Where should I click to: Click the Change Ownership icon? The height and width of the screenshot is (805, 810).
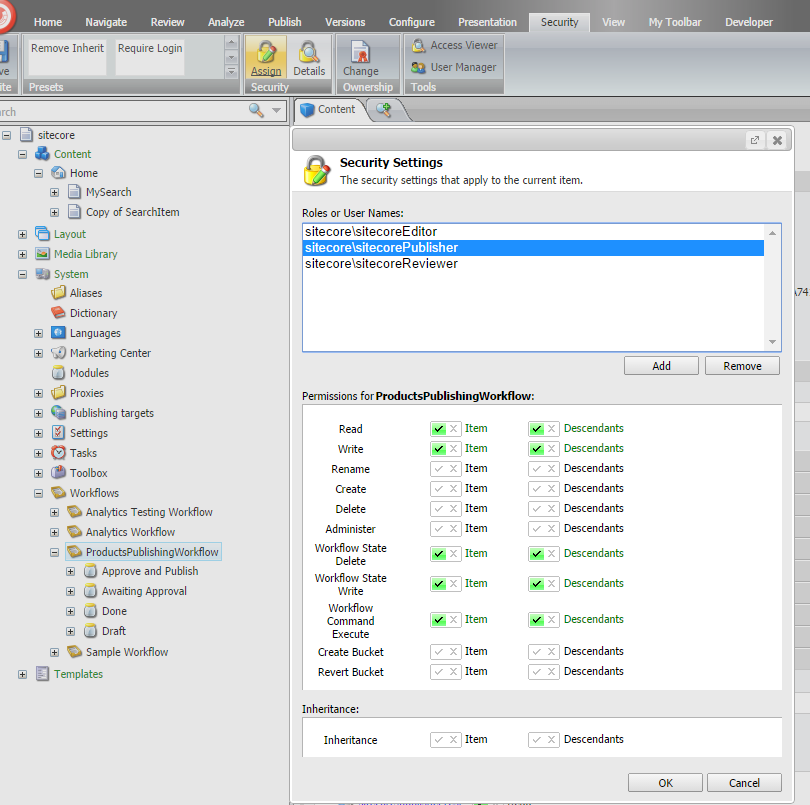361,52
